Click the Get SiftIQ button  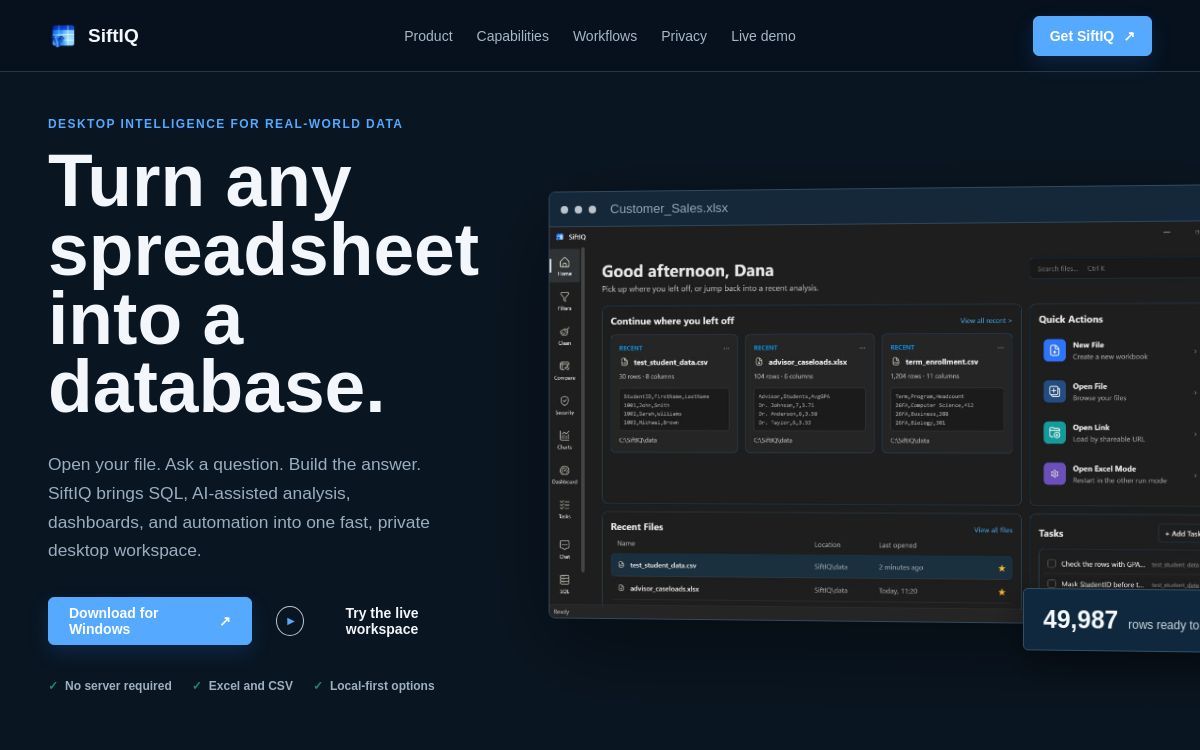[1092, 36]
